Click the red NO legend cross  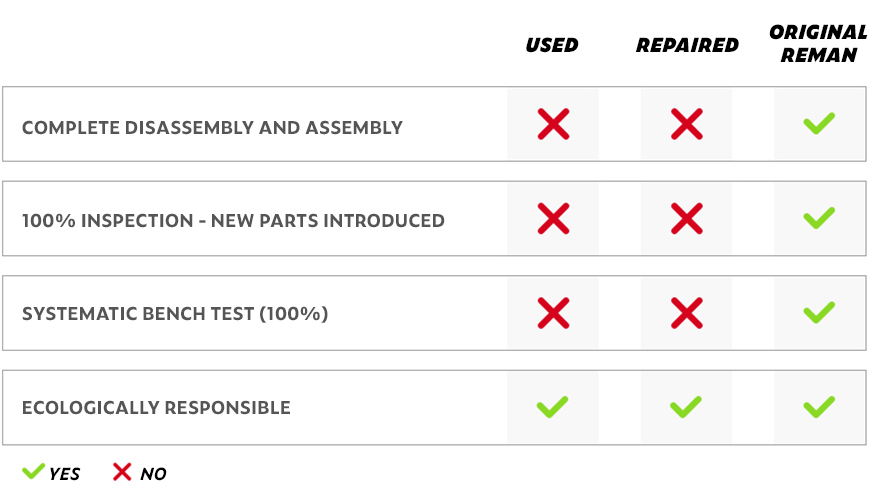[x=122, y=471]
